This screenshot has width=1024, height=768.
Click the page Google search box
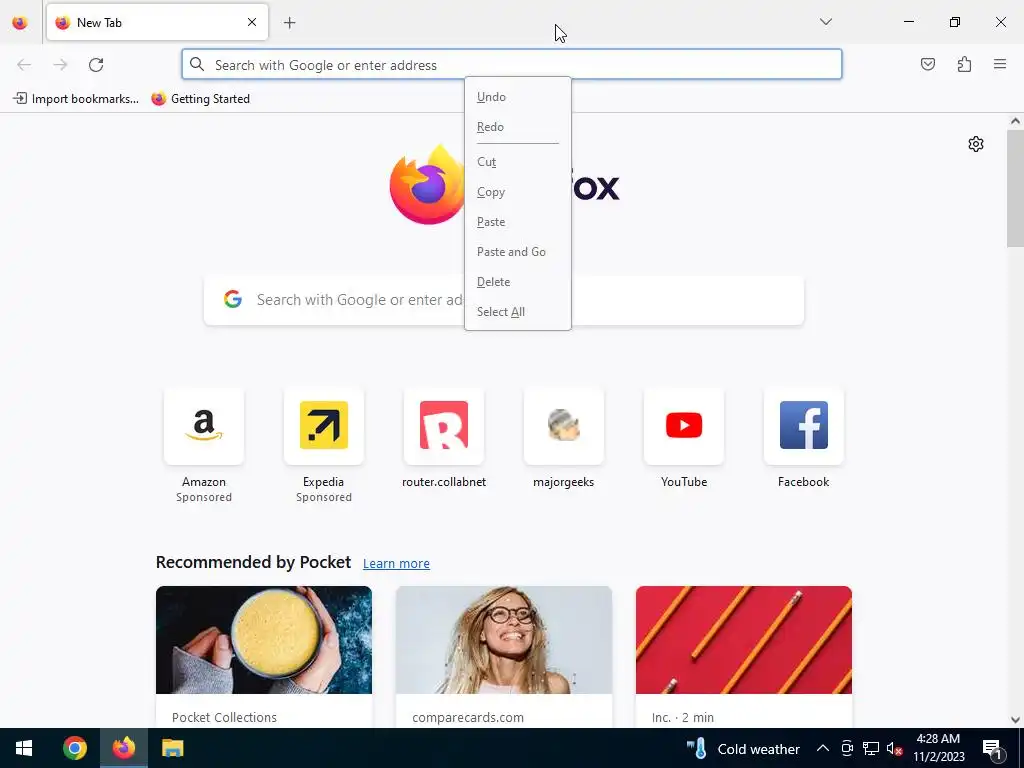click(x=504, y=300)
